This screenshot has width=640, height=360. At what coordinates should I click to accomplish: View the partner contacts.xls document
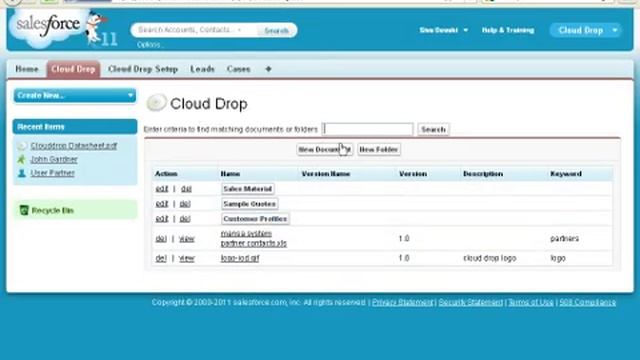(x=187, y=239)
